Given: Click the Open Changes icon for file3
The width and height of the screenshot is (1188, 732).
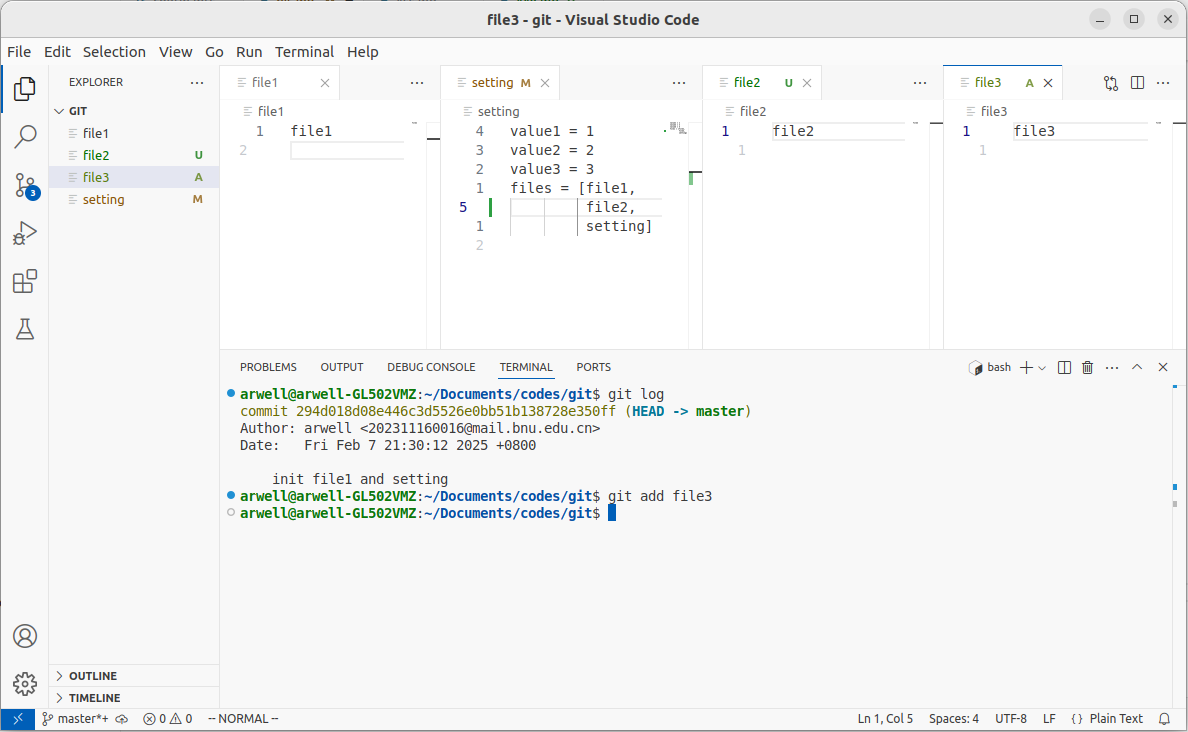Looking at the screenshot, I should [1110, 83].
